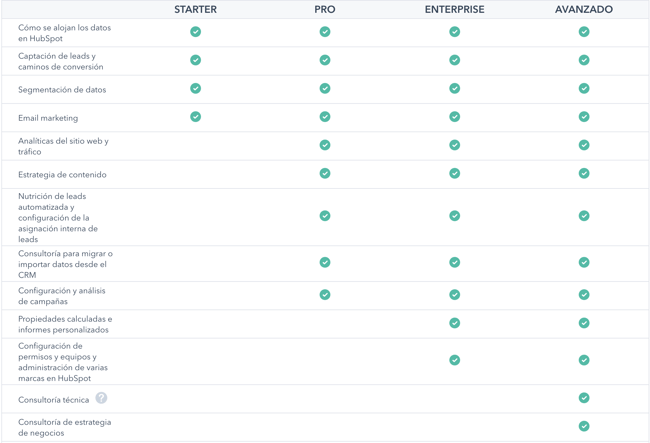The width and height of the screenshot is (650, 443).
Task: Click 'Analíticas del sitio web y tráfico' label
Action: pyautogui.click(x=63, y=146)
